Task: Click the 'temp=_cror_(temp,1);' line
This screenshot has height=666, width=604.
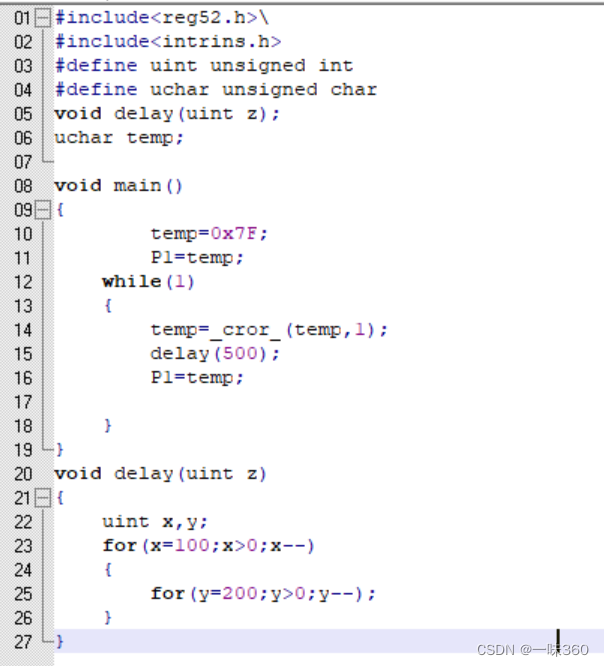Action: click(x=269, y=330)
